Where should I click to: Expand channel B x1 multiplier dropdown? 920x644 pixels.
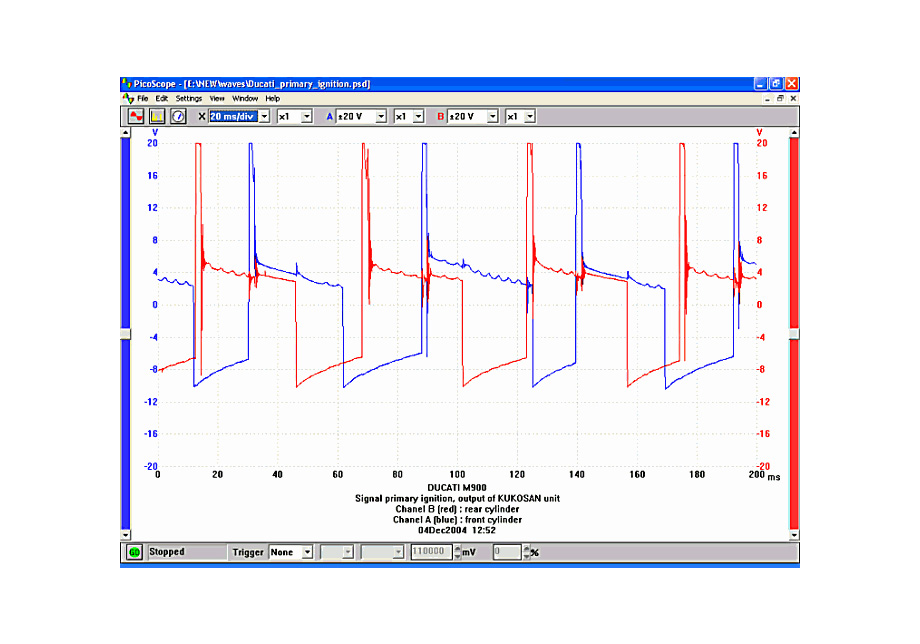[x=530, y=117]
